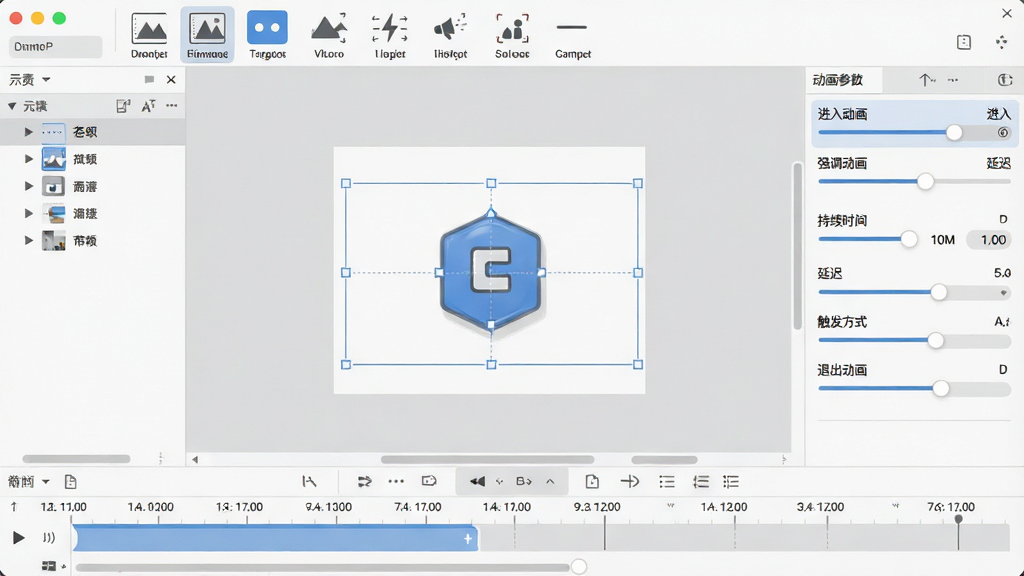Image resolution: width=1024 pixels, height=576 pixels.
Task: Open the DnmoP project field
Action: (x=56, y=46)
